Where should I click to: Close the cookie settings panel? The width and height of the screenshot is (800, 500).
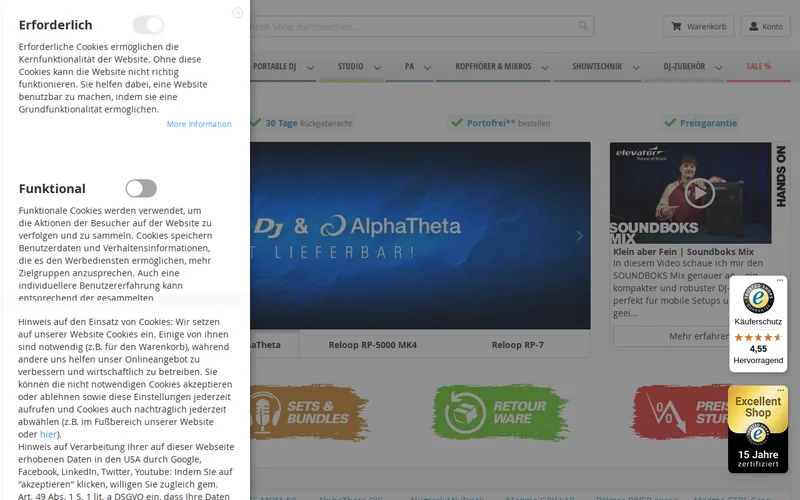[238, 13]
